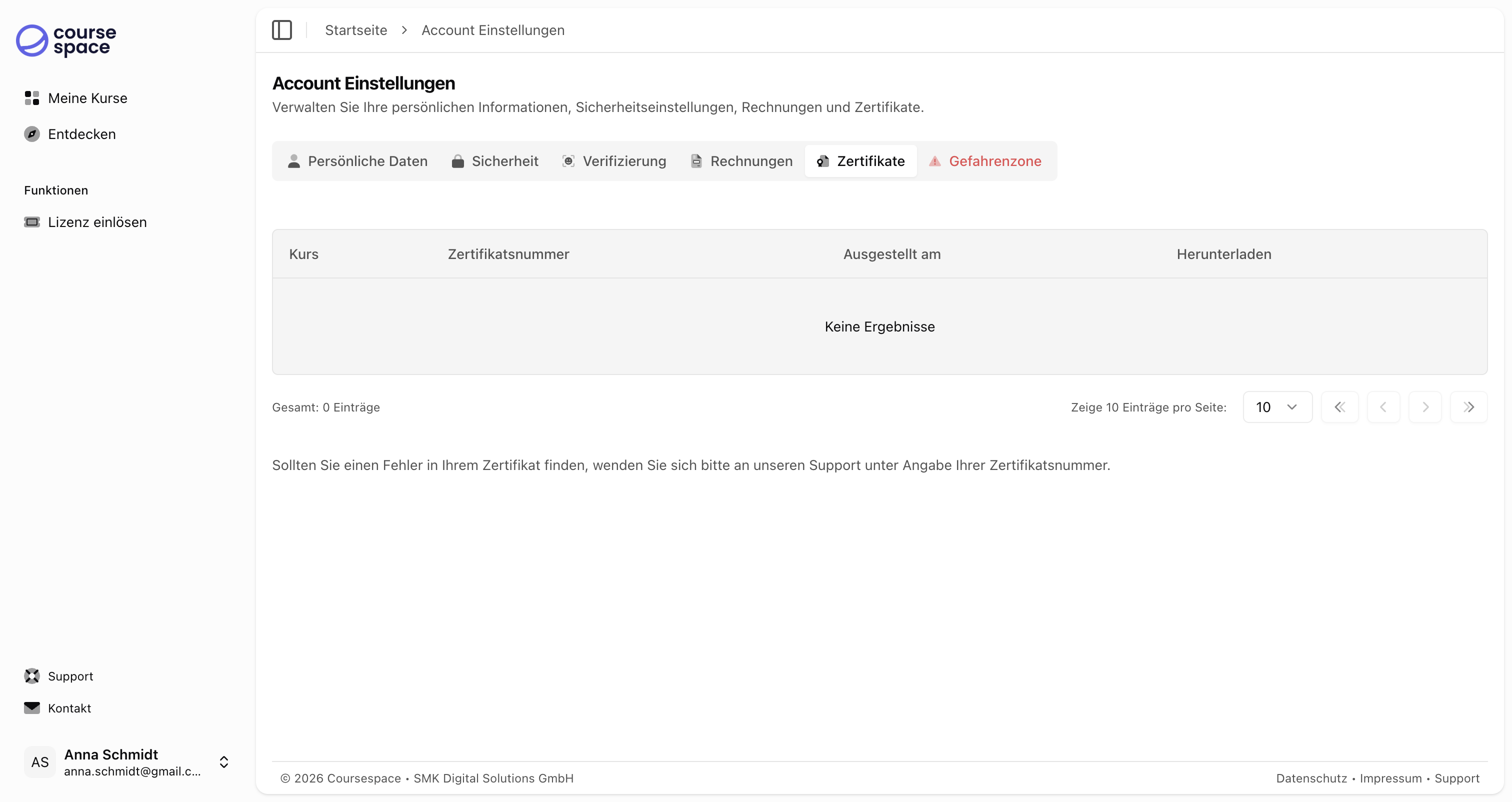Go to the previous results page

[x=1383, y=407]
